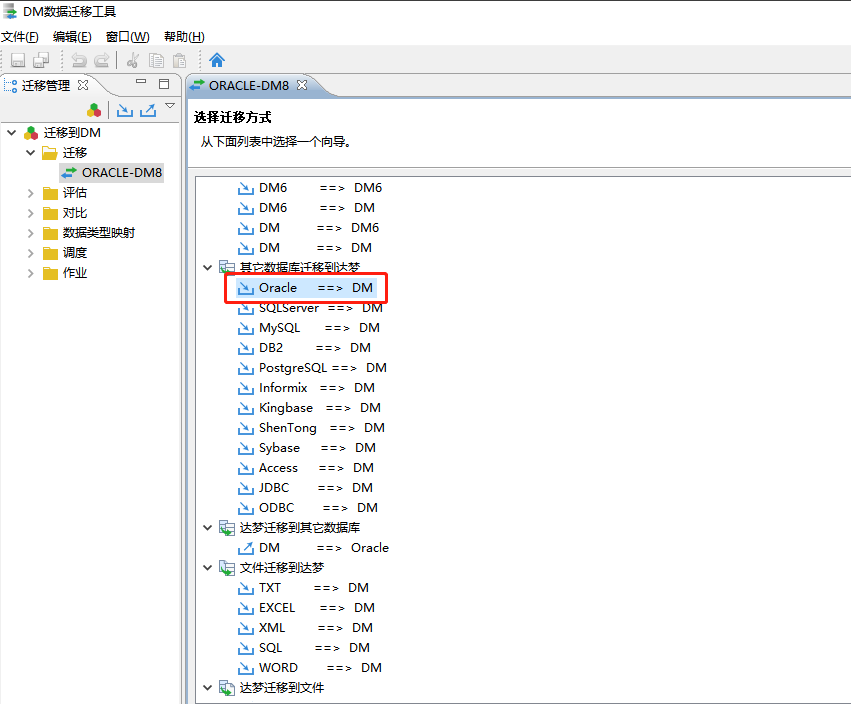Collapse the 迁移到DM root node
Viewport: 851px width, 704px height.
tap(11, 132)
